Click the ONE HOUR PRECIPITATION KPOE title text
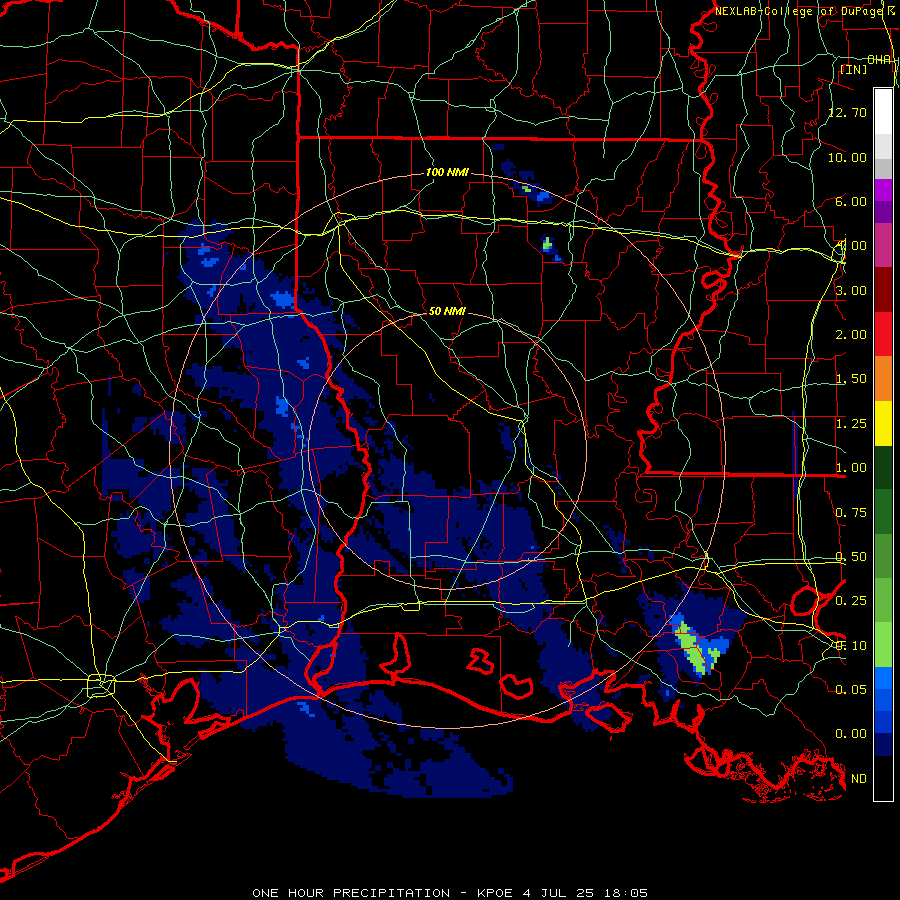The image size is (900, 900). 450,893
